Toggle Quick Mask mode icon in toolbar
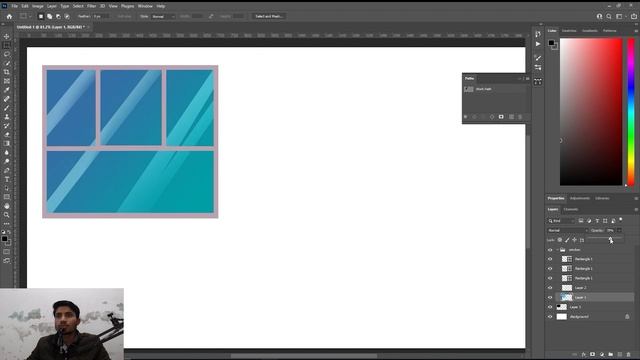The image size is (640, 360). click(x=7, y=252)
